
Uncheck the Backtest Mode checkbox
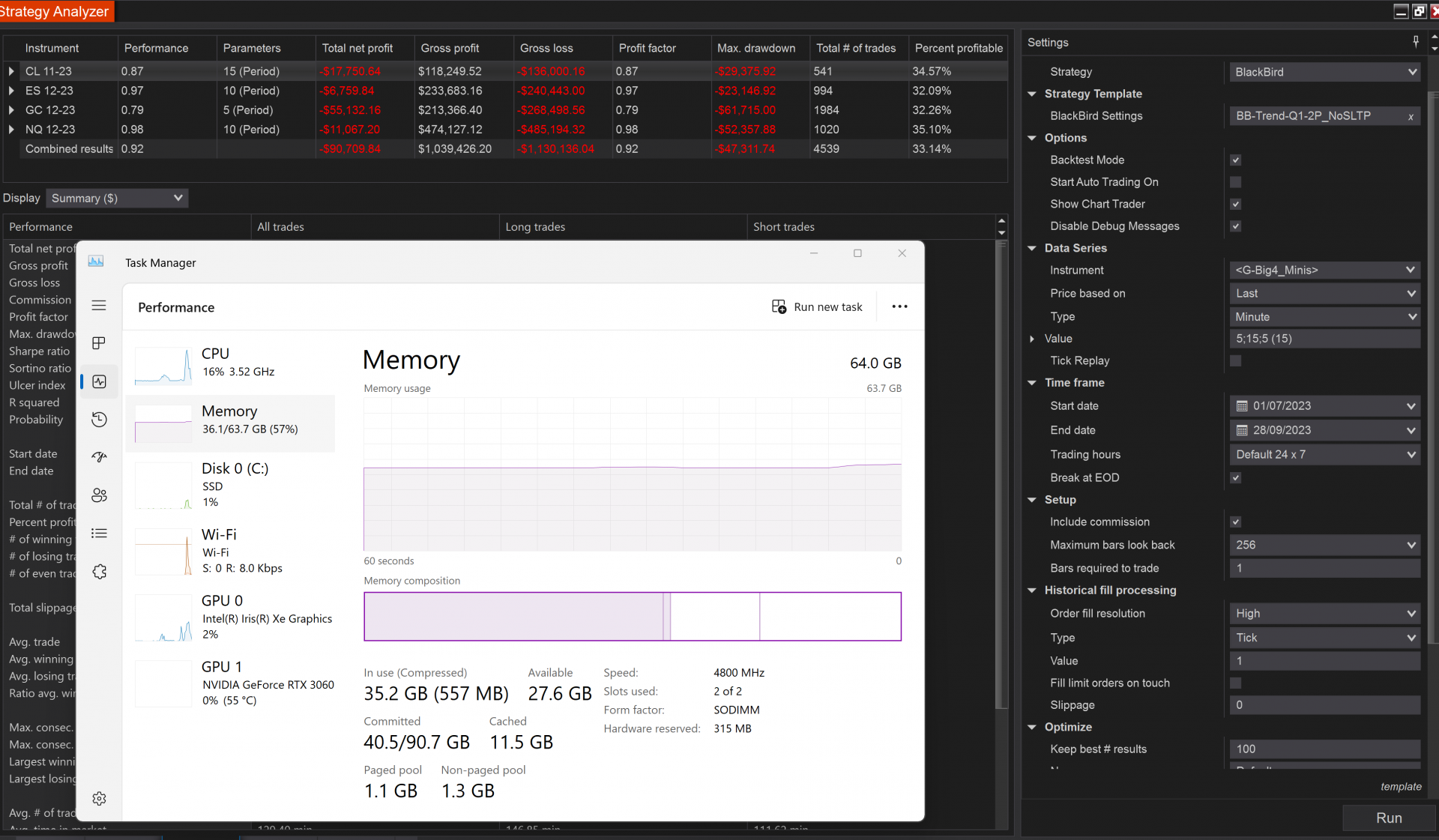point(1236,160)
